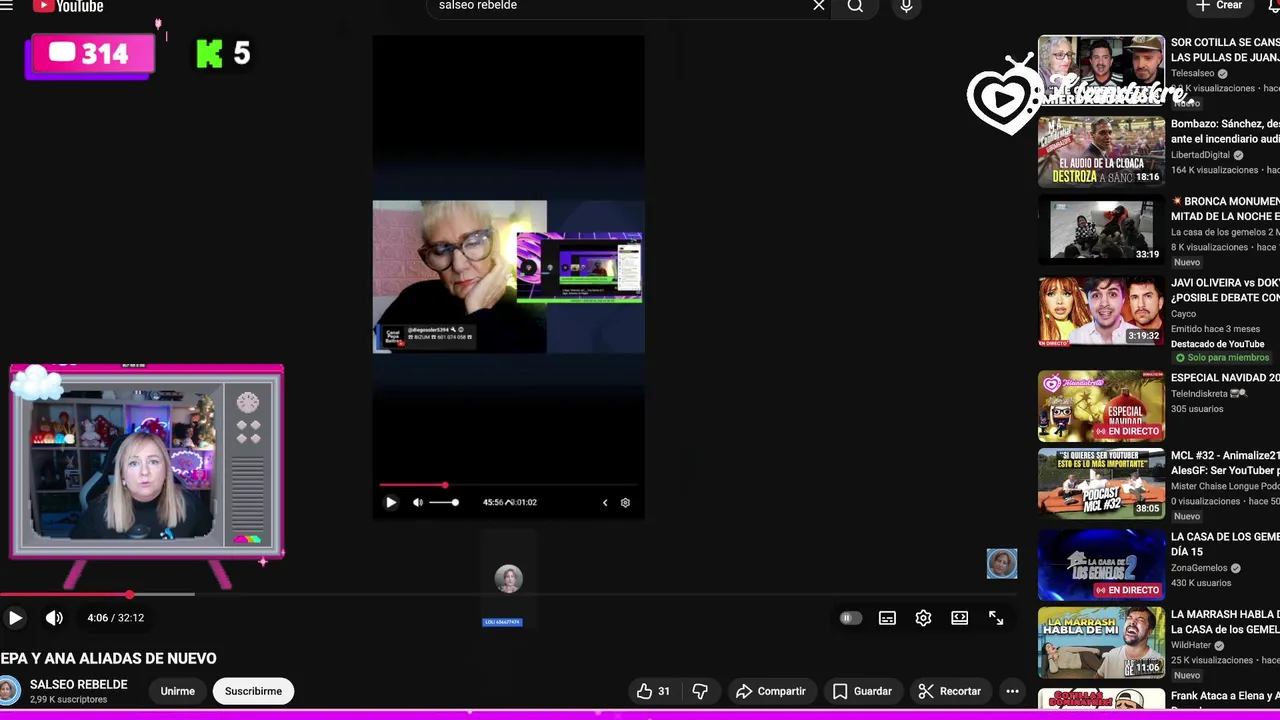1280x720 pixels.
Task: Open main player settings gear
Action: (x=923, y=618)
